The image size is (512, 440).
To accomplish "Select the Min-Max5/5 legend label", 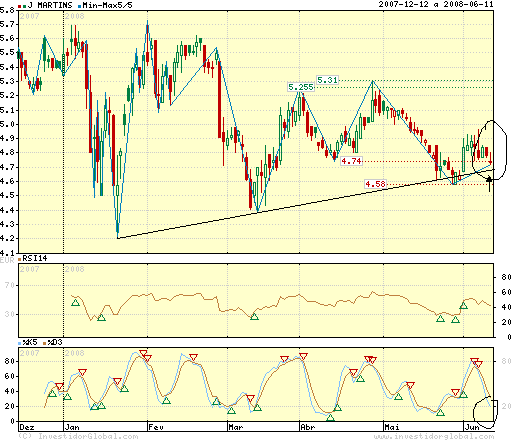I will [107, 5].
